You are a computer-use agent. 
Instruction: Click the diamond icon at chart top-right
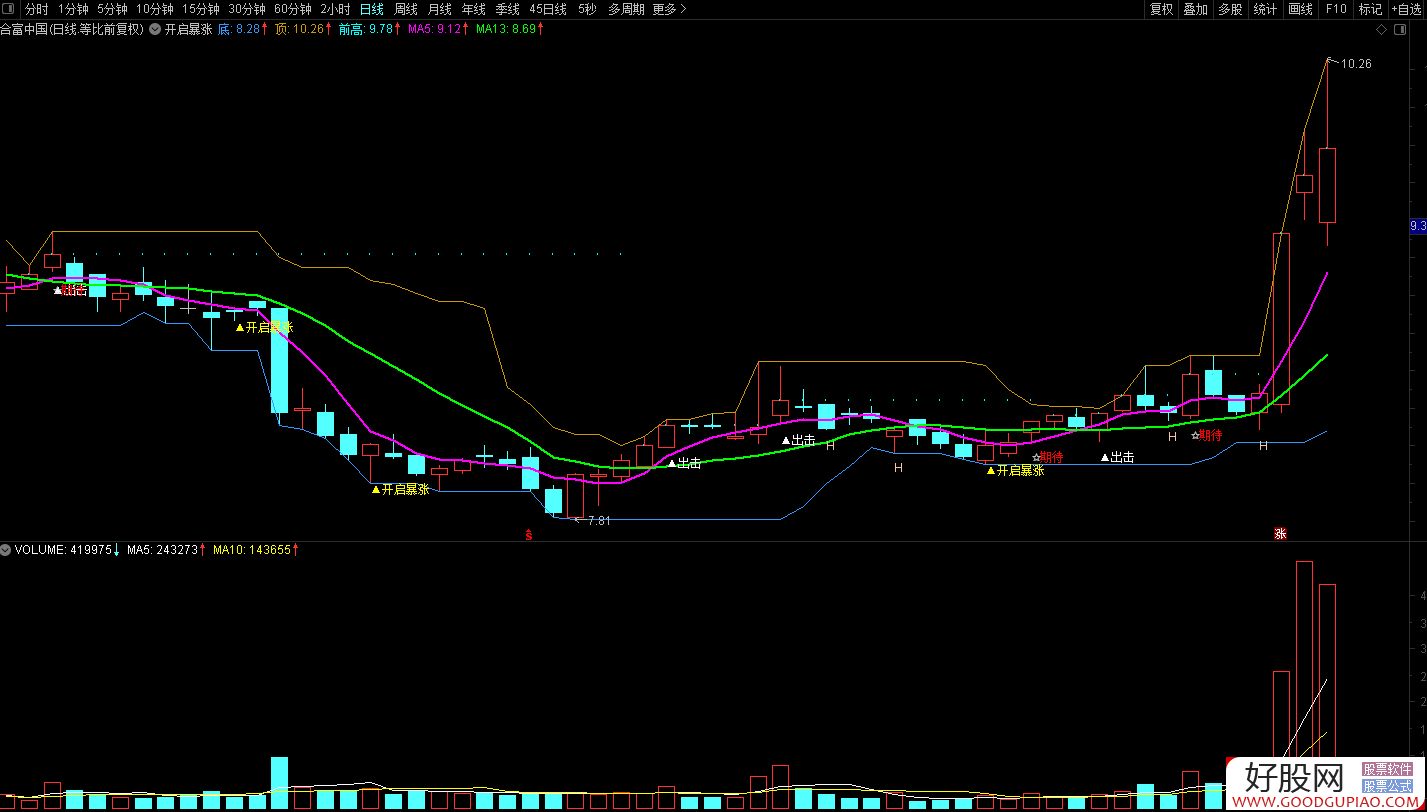(x=1381, y=30)
